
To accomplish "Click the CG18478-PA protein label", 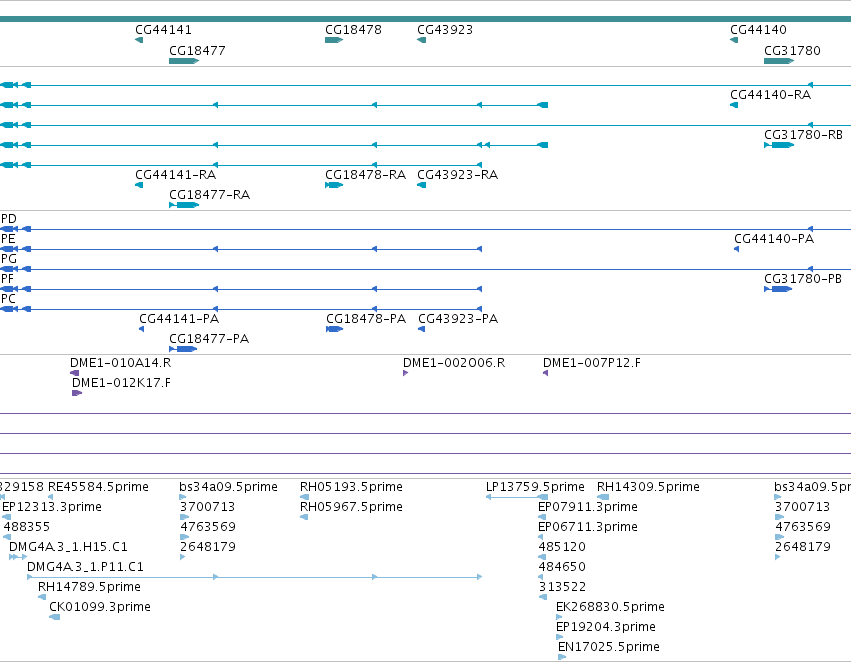I will (x=366, y=319).
